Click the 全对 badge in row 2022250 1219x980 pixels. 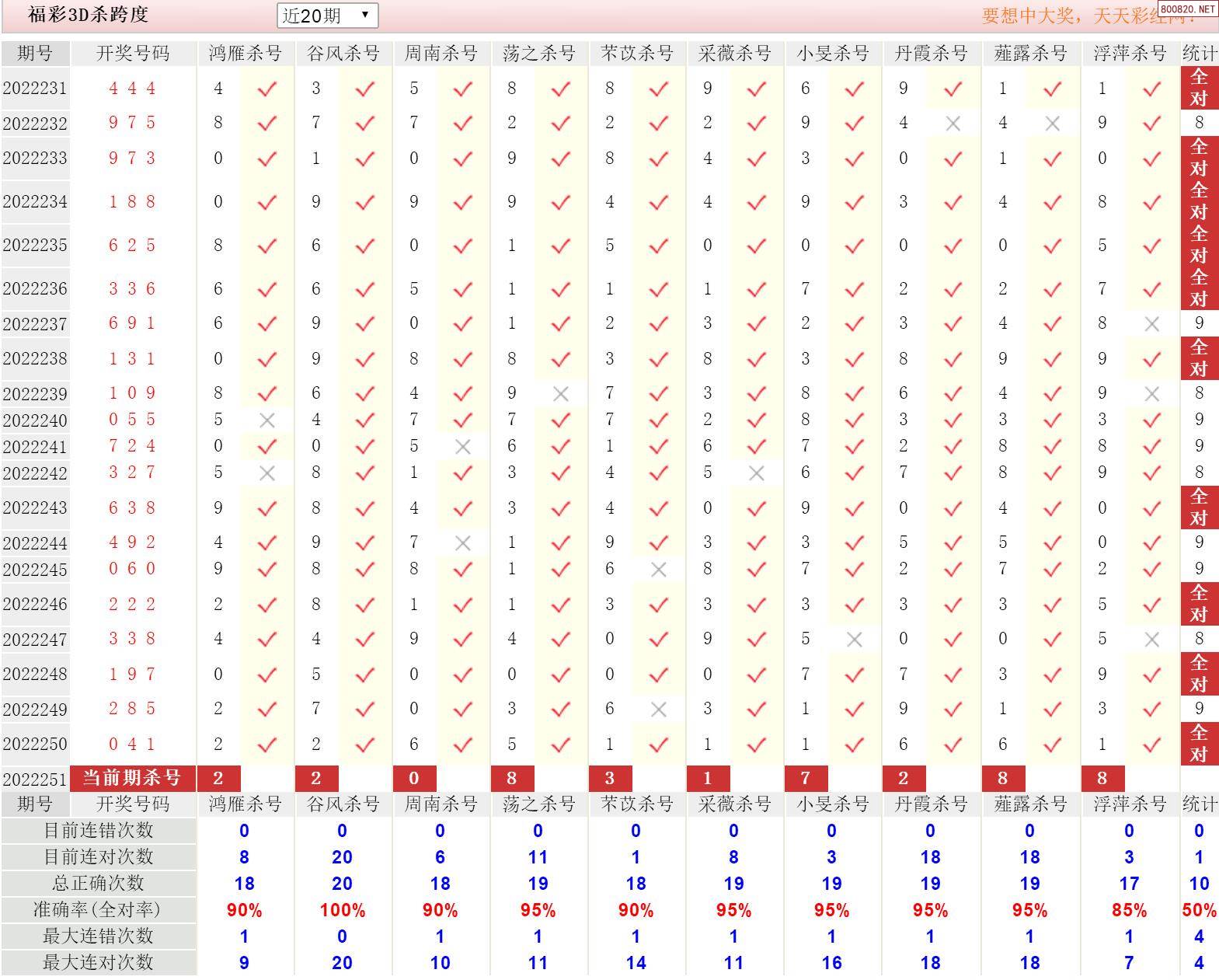[x=1200, y=744]
